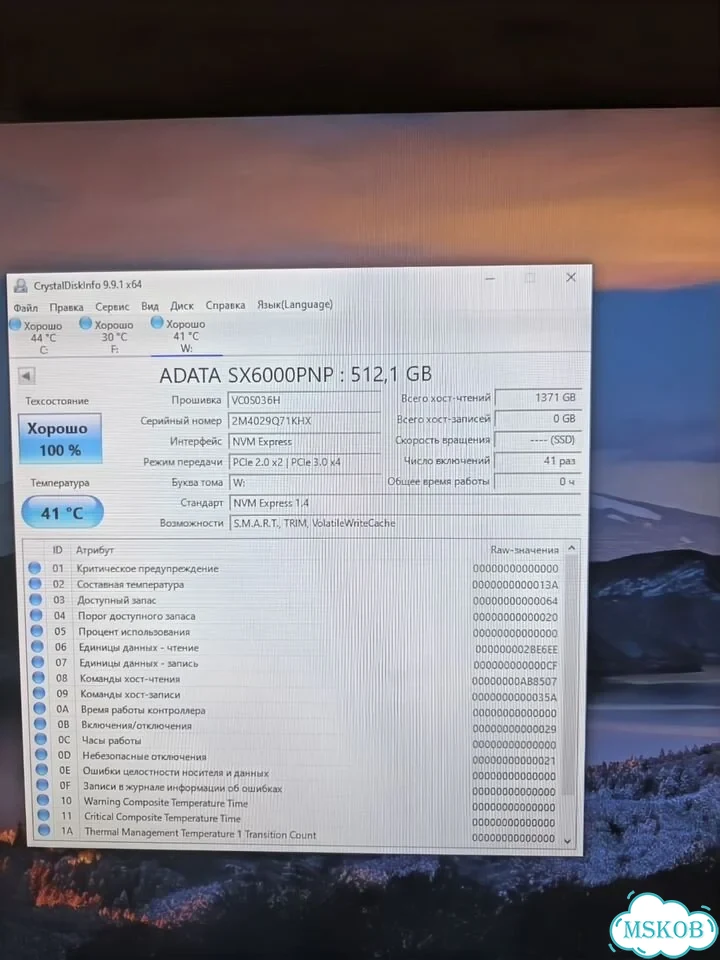Select disk C: at 44 °C

click(37, 337)
